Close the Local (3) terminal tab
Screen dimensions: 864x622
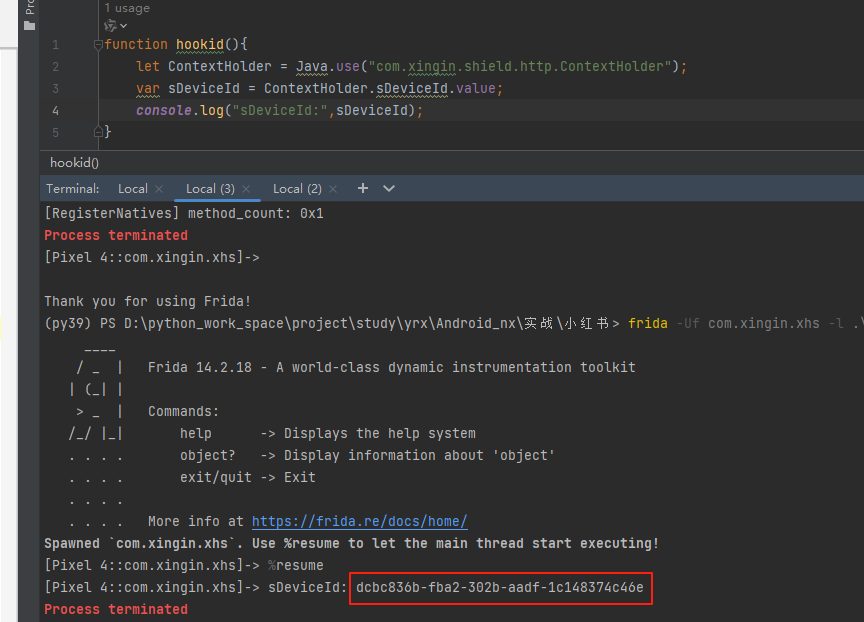[x=246, y=189]
